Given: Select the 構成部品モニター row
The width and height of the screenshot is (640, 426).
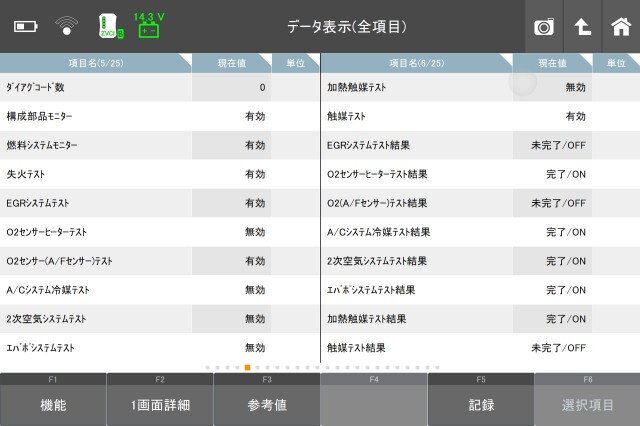Looking at the screenshot, I should pos(160,116).
